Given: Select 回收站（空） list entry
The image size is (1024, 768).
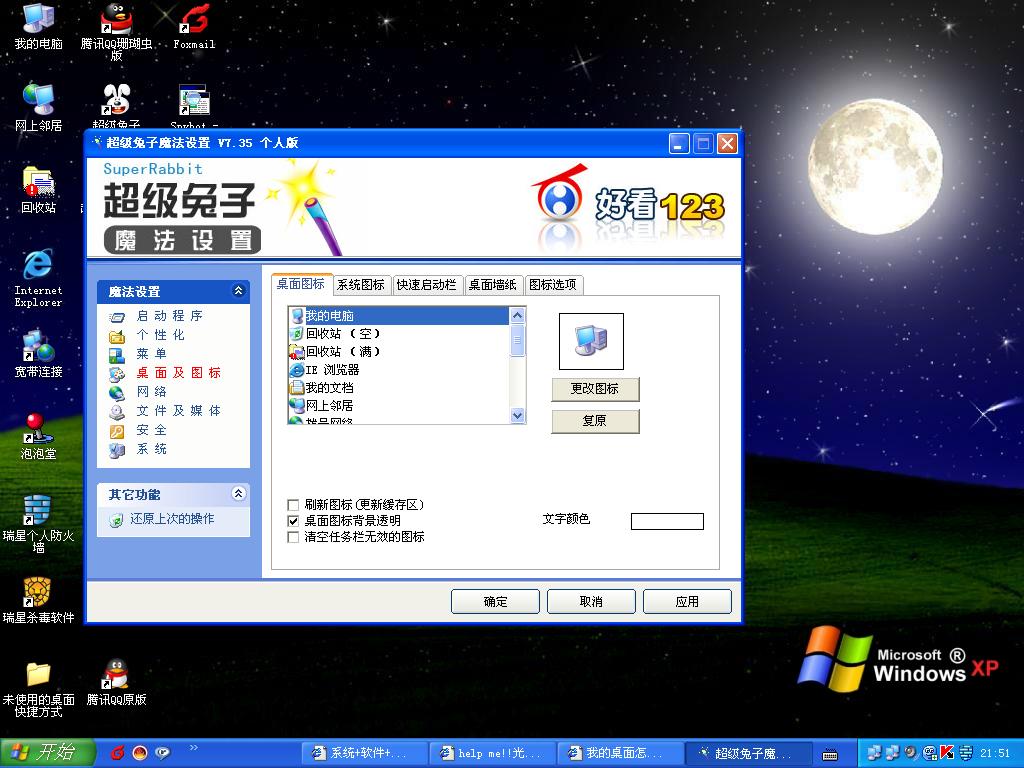Looking at the screenshot, I should (398, 334).
